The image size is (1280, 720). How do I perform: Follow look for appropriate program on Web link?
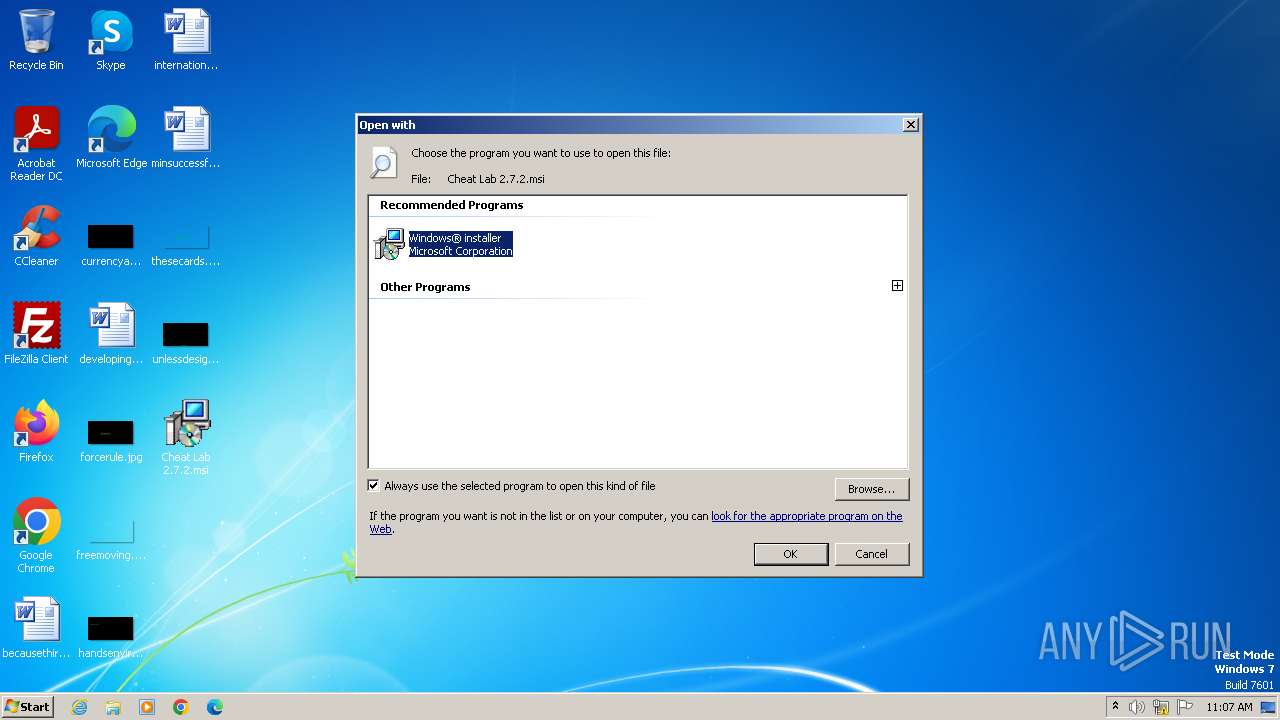tap(806, 517)
